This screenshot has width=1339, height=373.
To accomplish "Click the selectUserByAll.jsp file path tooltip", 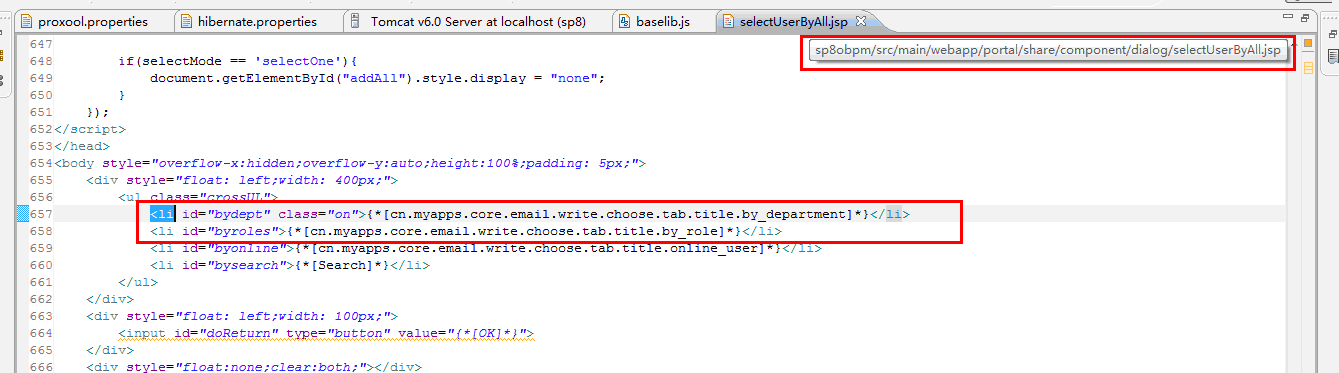I will (x=1048, y=51).
